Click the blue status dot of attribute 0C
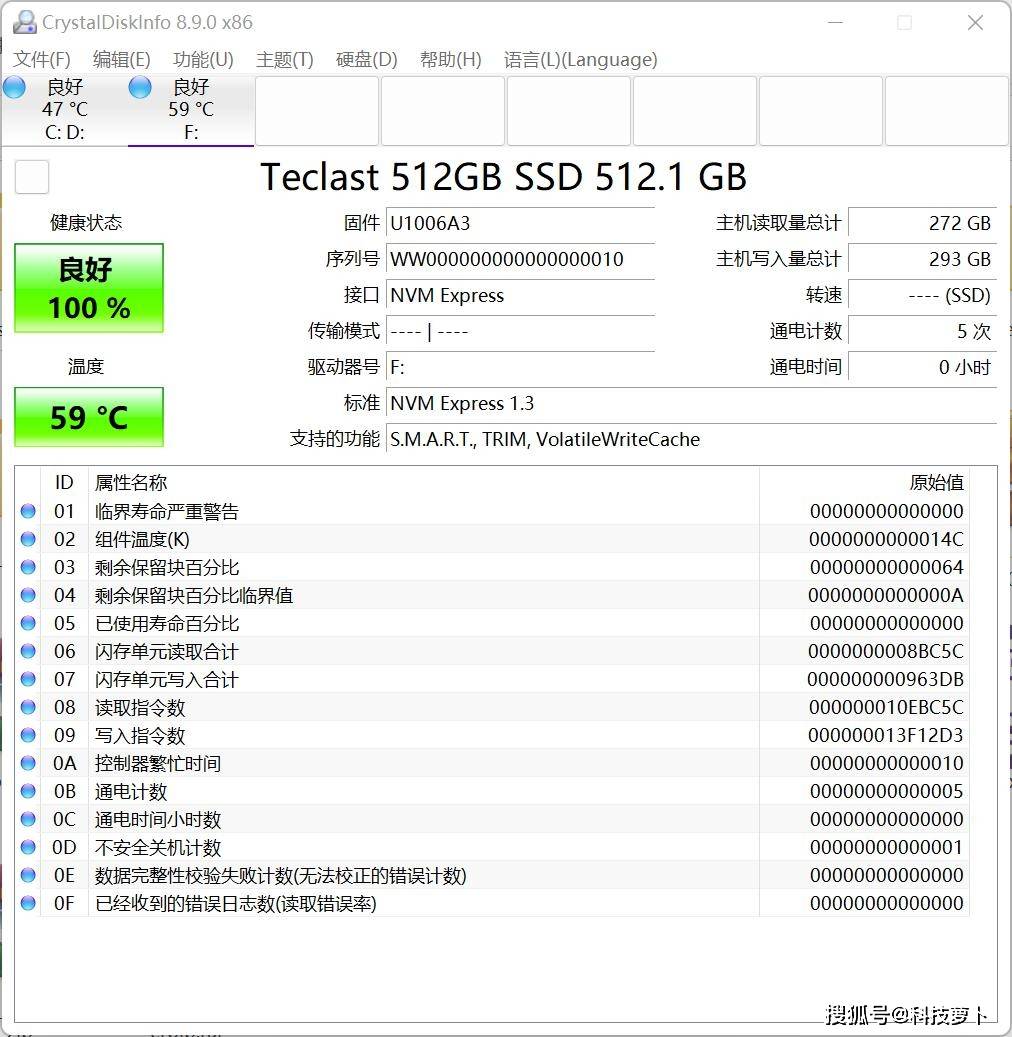Viewport: 1012px width, 1037px height. pos(28,819)
